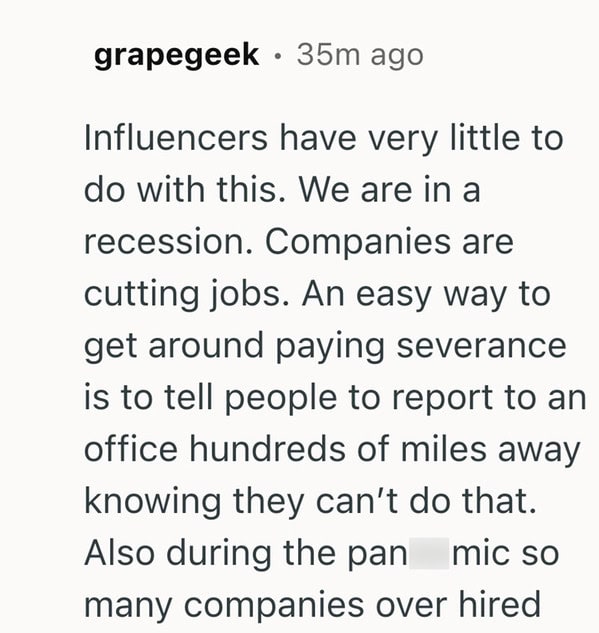Screen dimensions: 599x633
Task: Click the word knowing
Action: 153,502
